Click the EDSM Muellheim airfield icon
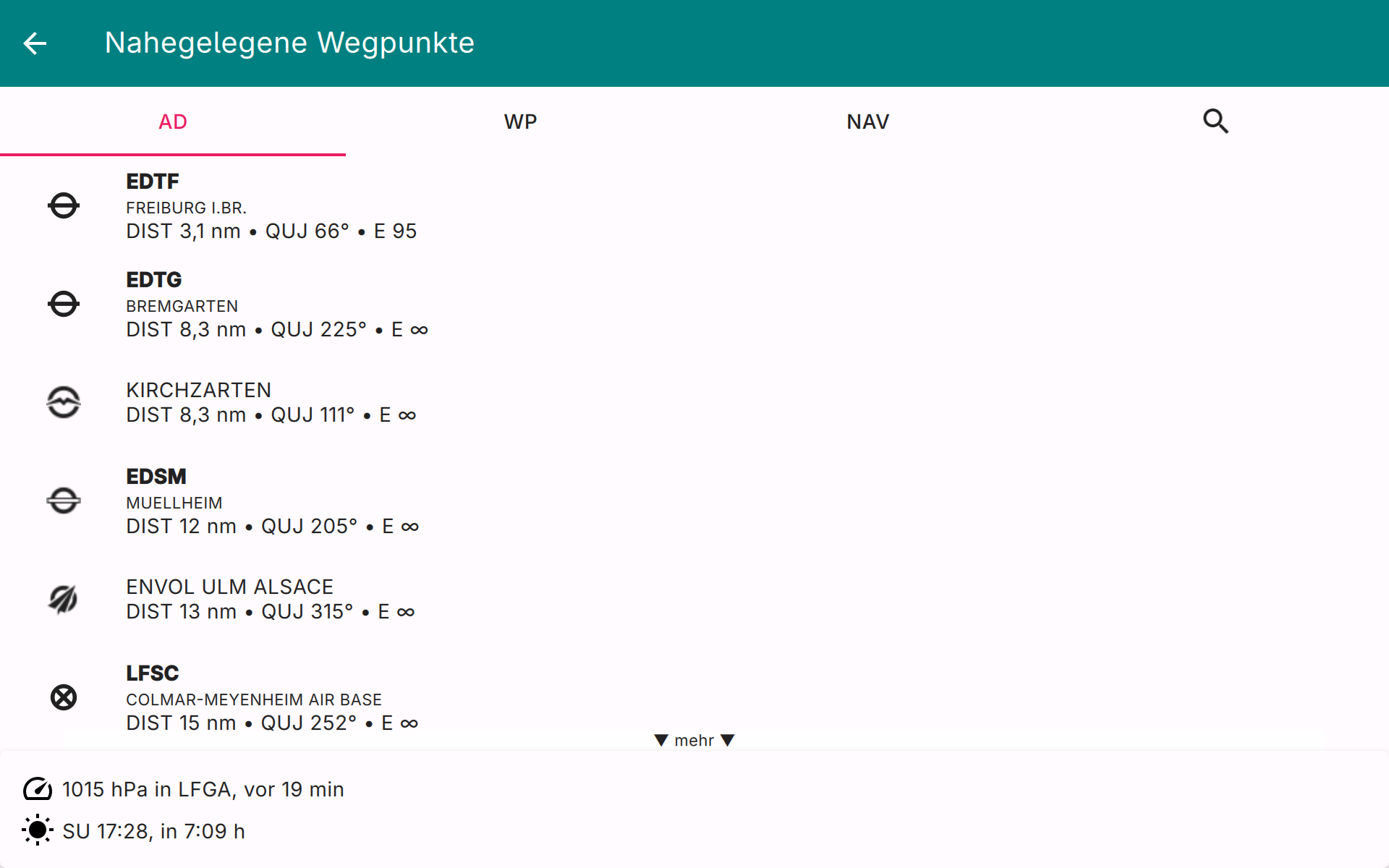 coord(64,501)
